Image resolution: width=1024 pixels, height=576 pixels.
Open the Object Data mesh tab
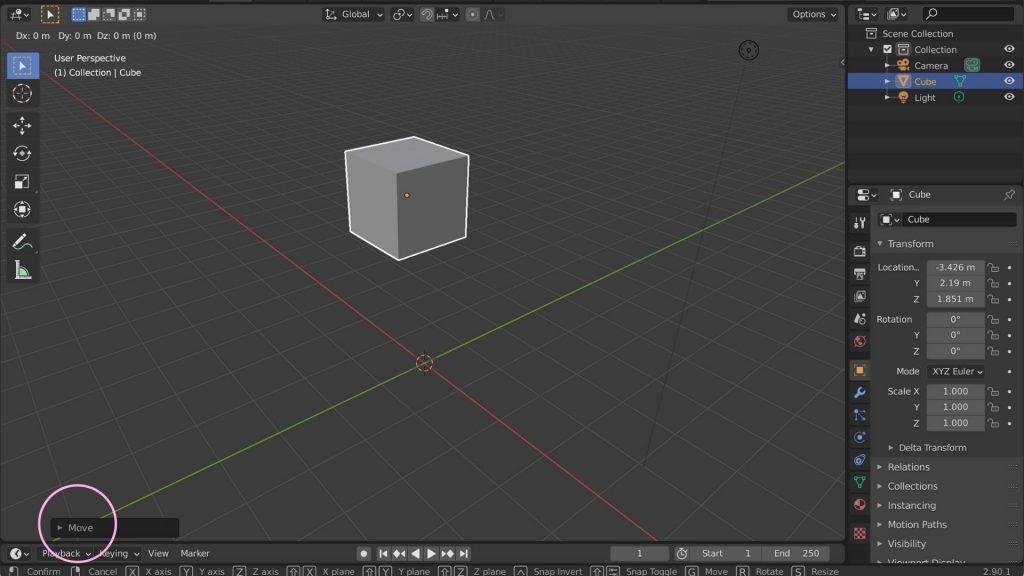coord(859,483)
